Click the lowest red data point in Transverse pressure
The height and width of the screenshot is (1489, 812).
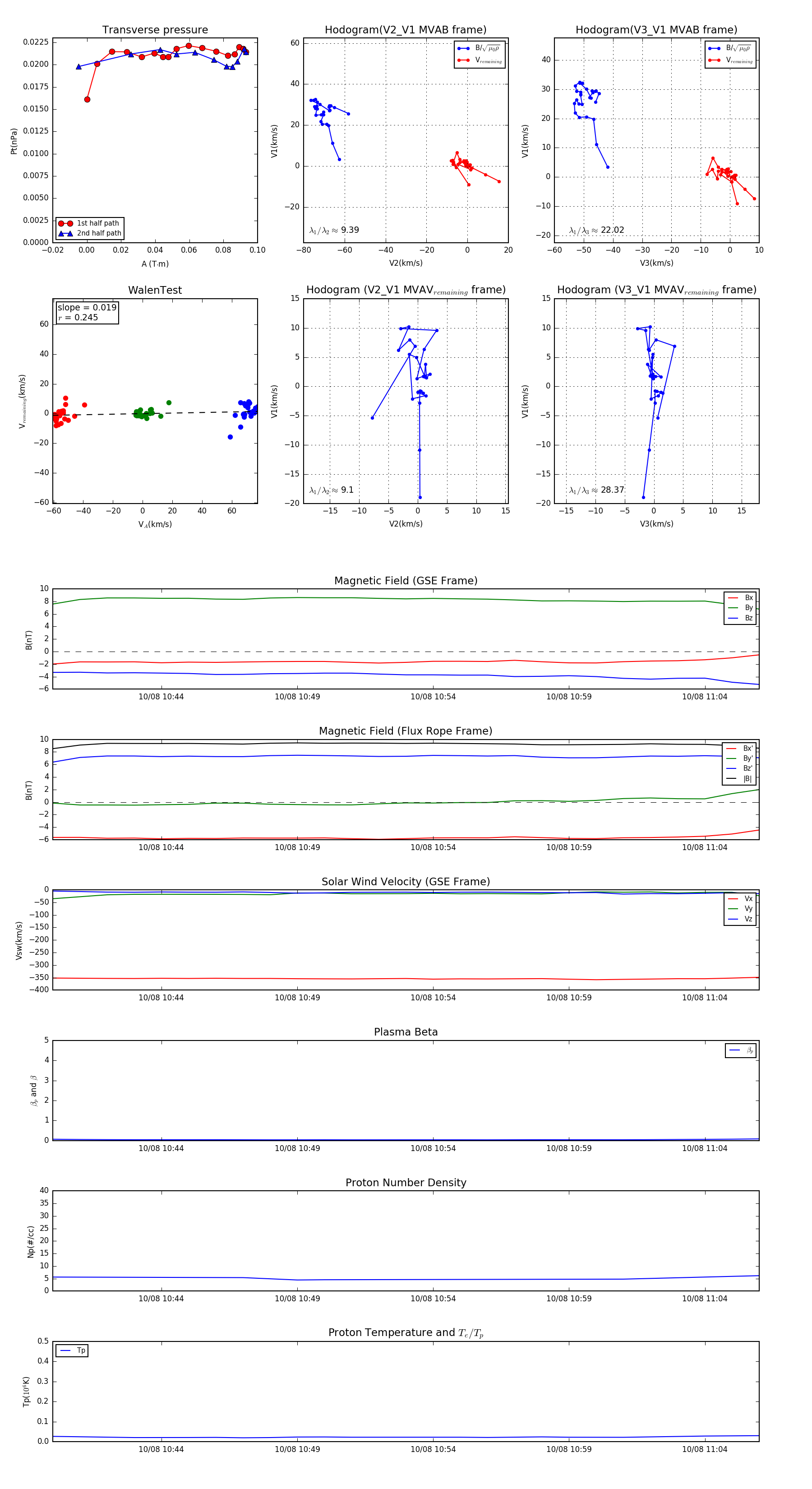coord(87,99)
